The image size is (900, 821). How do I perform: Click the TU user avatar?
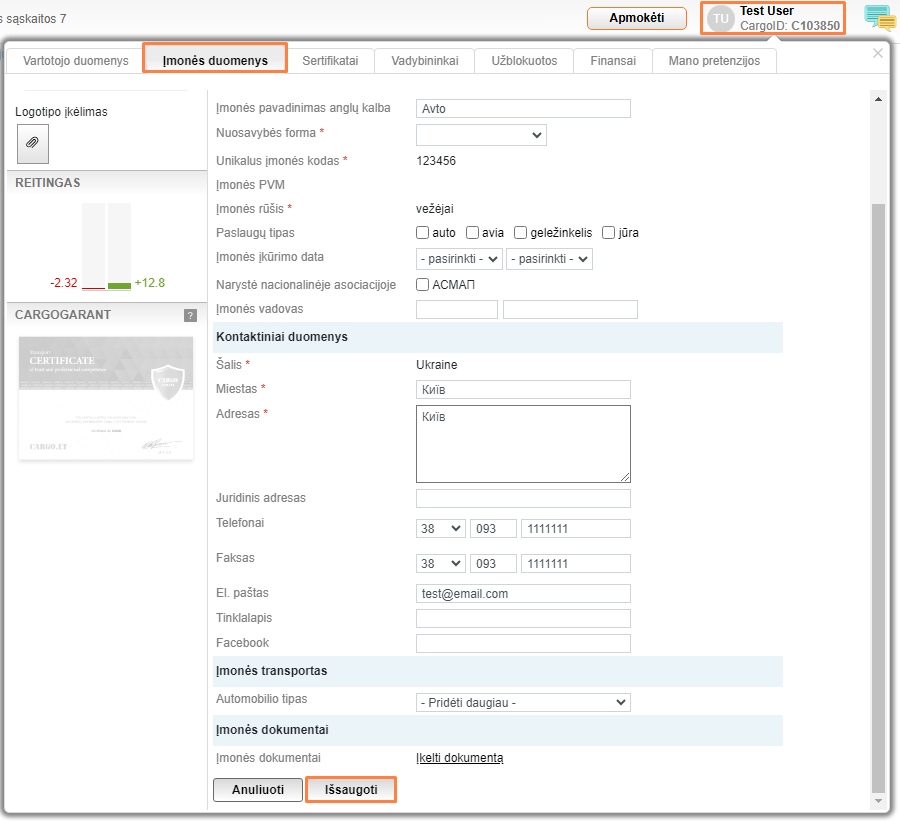(x=721, y=18)
